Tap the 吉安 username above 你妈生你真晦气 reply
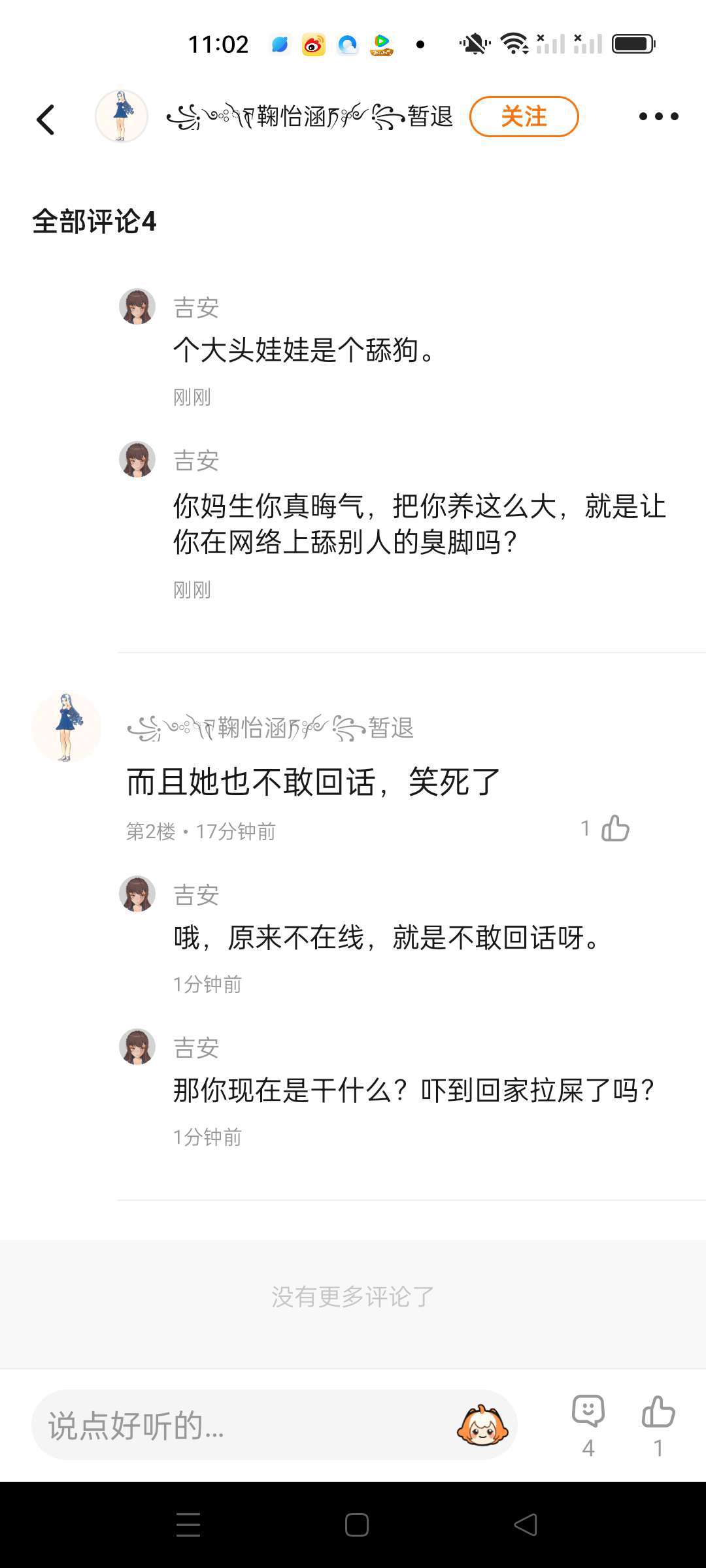This screenshot has width=706, height=1568. (x=196, y=461)
